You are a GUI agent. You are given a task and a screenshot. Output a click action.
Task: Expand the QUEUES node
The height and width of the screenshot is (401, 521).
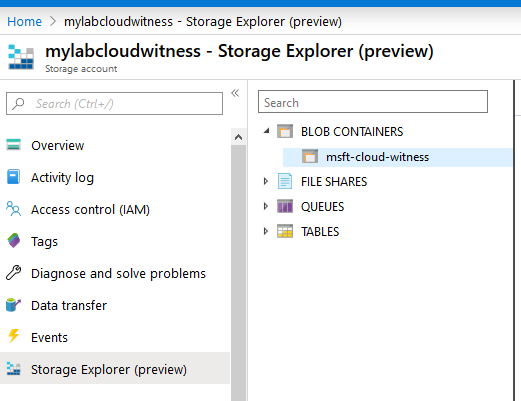pos(266,206)
